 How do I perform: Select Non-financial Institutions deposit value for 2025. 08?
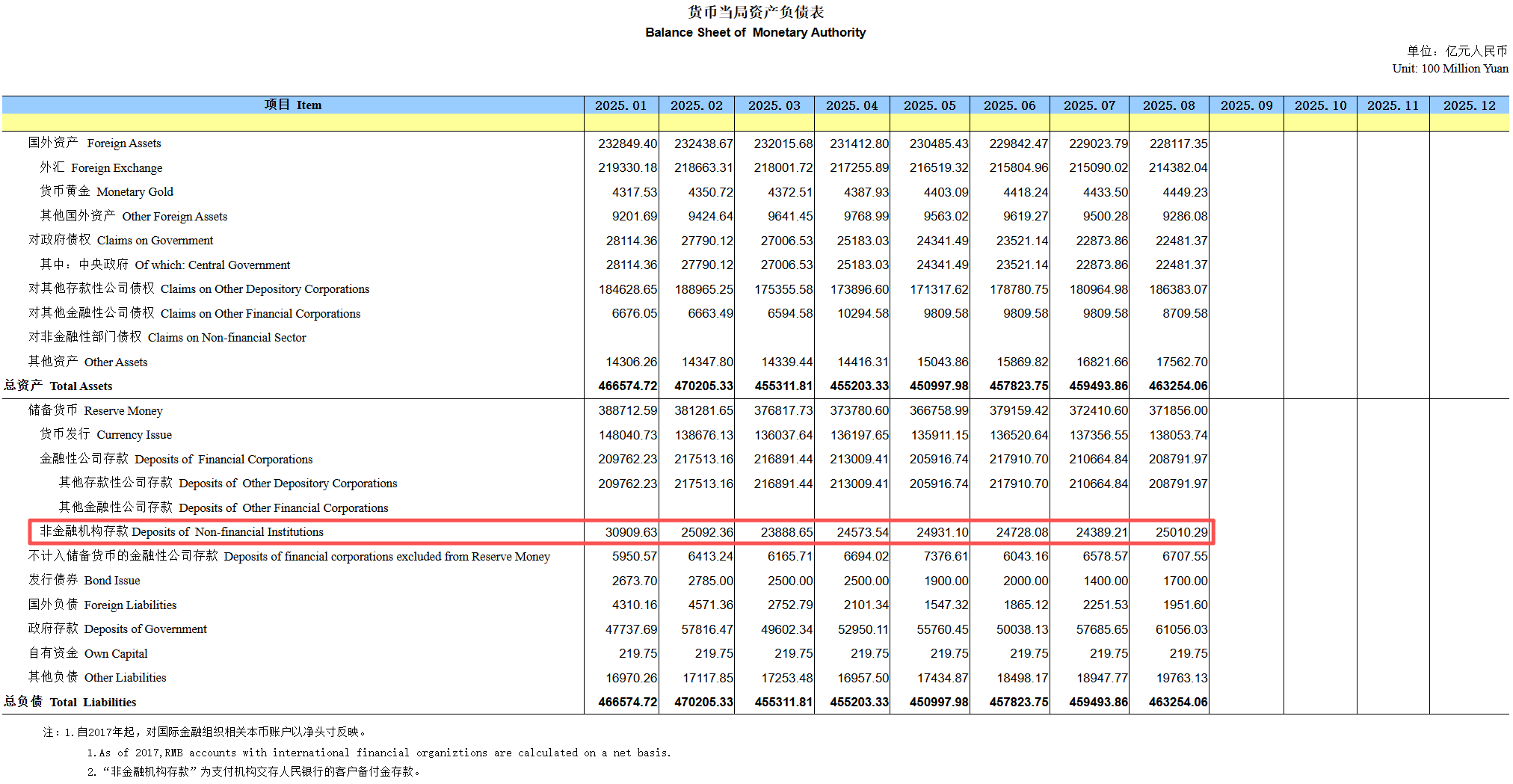point(1180,532)
